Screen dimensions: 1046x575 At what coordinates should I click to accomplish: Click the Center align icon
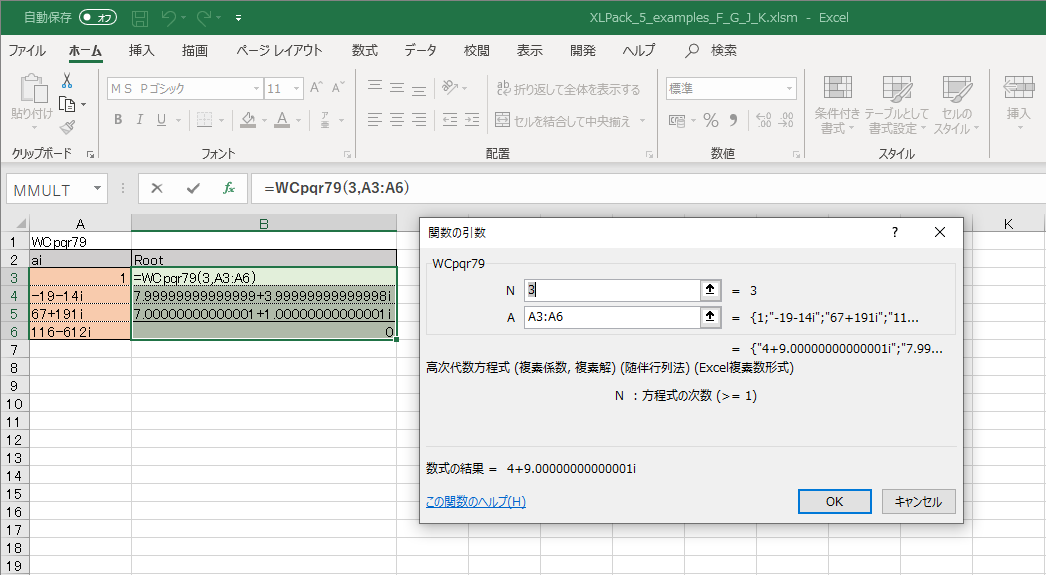(397, 120)
